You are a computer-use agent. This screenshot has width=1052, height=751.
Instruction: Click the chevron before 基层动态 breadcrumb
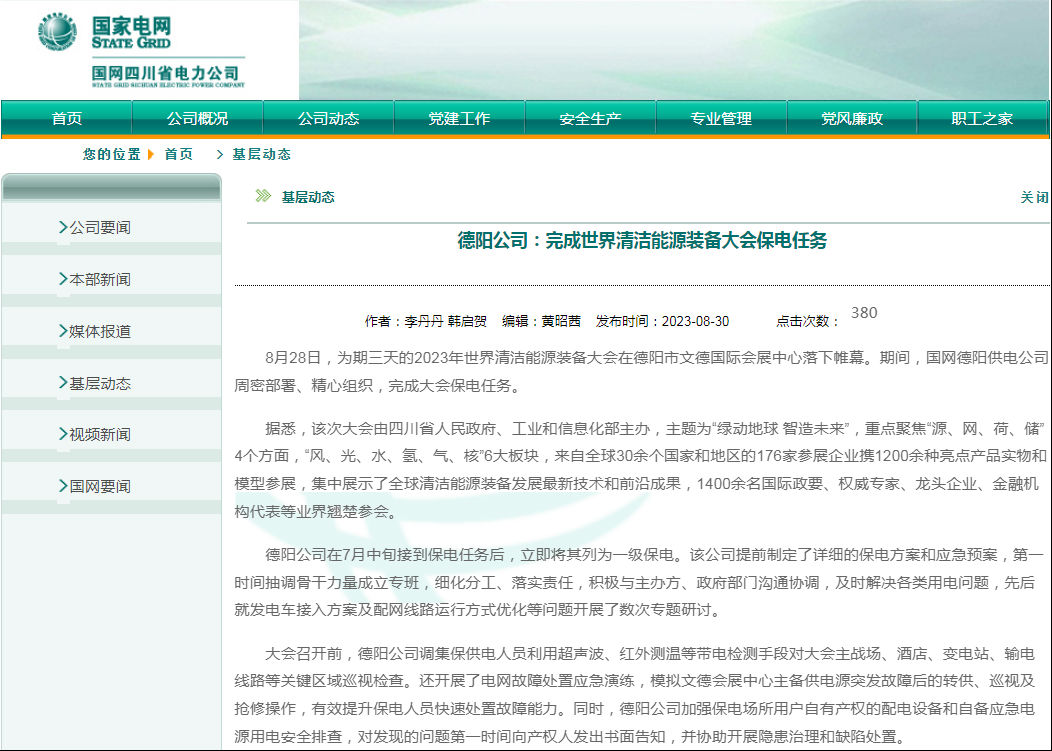[x=219, y=154]
